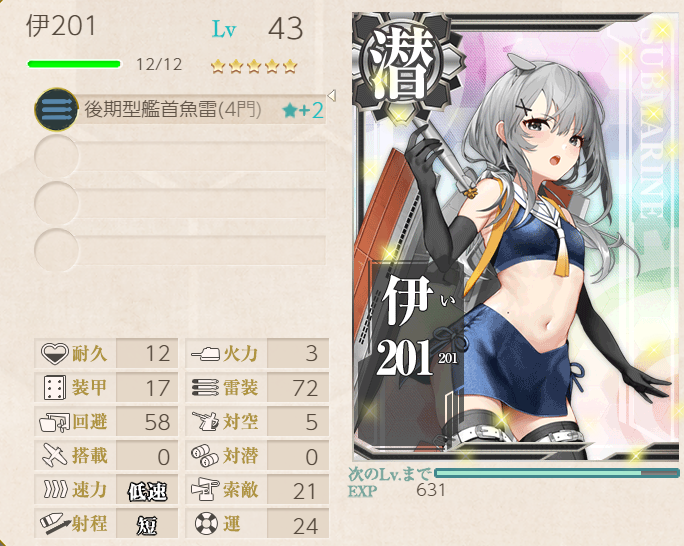Click the armor plate icon

click(55, 387)
